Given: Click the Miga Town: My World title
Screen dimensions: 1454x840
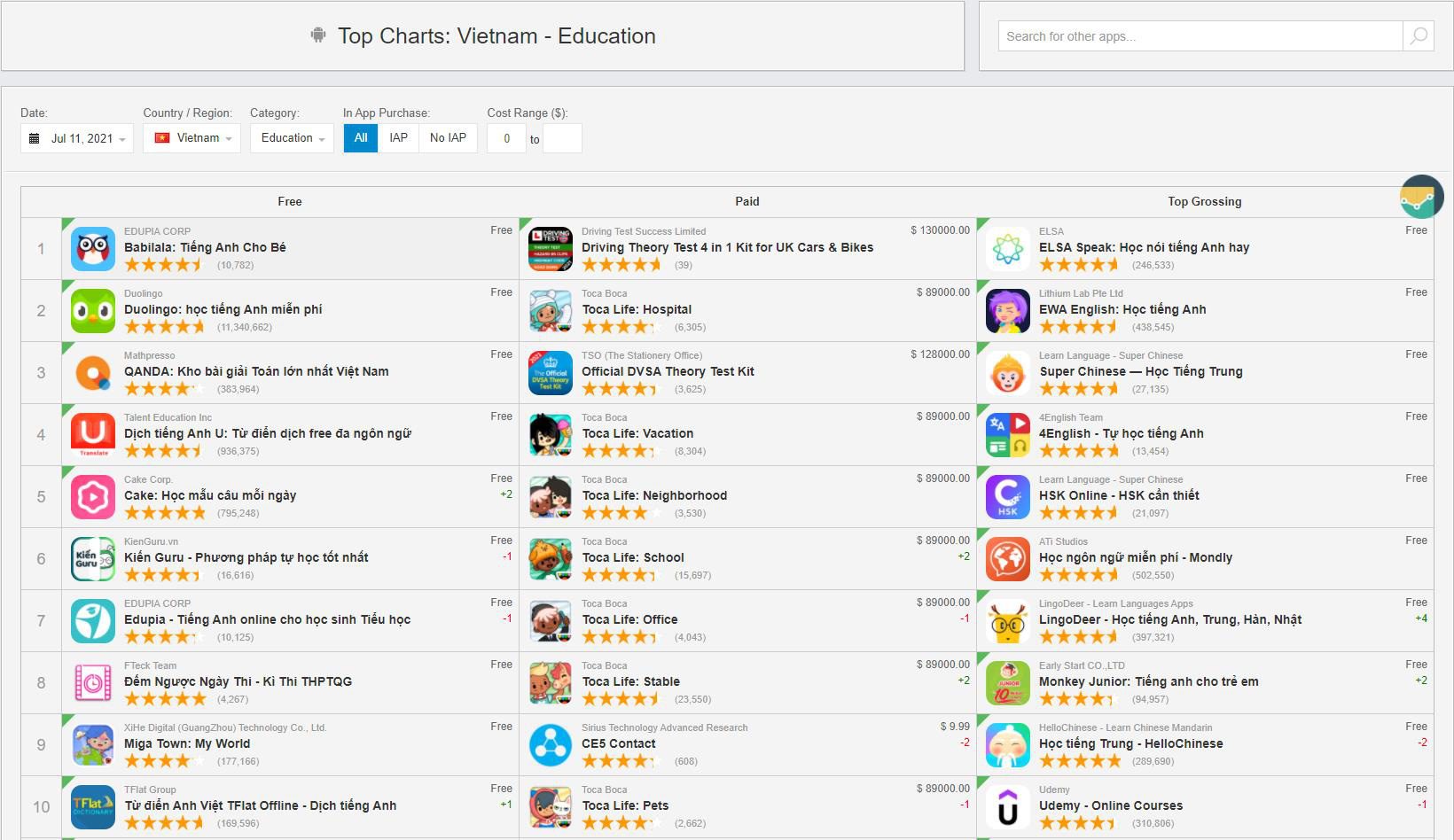Looking at the screenshot, I should click(x=187, y=743).
